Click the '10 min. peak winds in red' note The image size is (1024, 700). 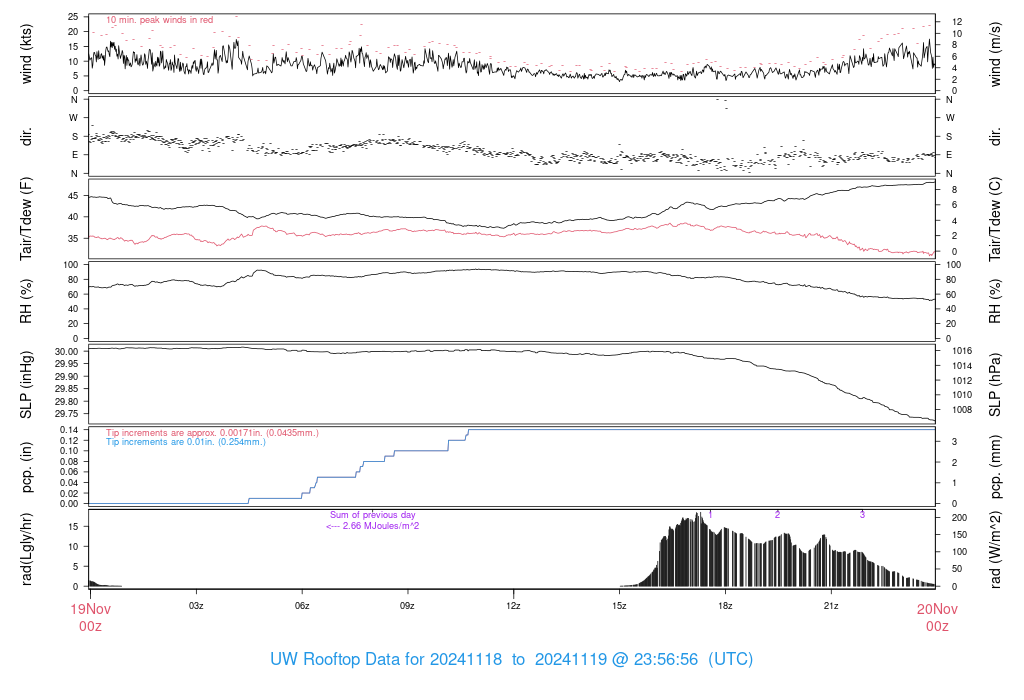(x=159, y=20)
